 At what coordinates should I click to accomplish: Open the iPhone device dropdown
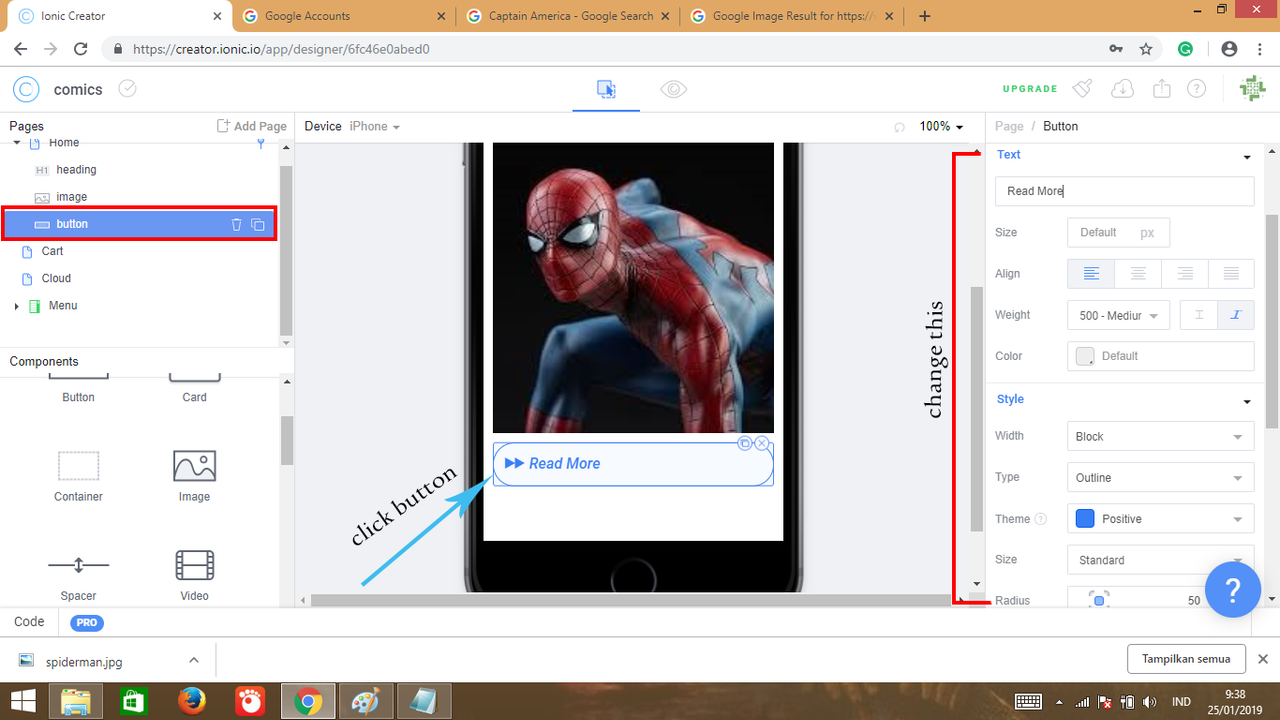[375, 126]
